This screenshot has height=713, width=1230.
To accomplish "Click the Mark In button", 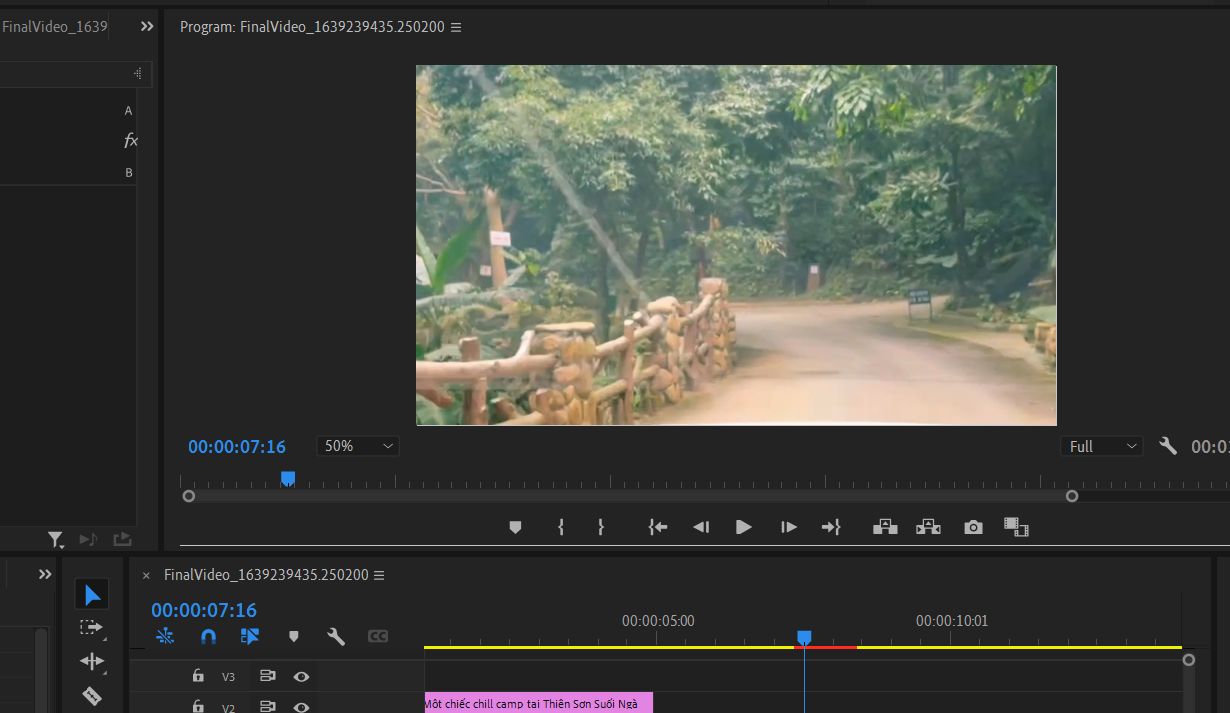I will click(561, 527).
